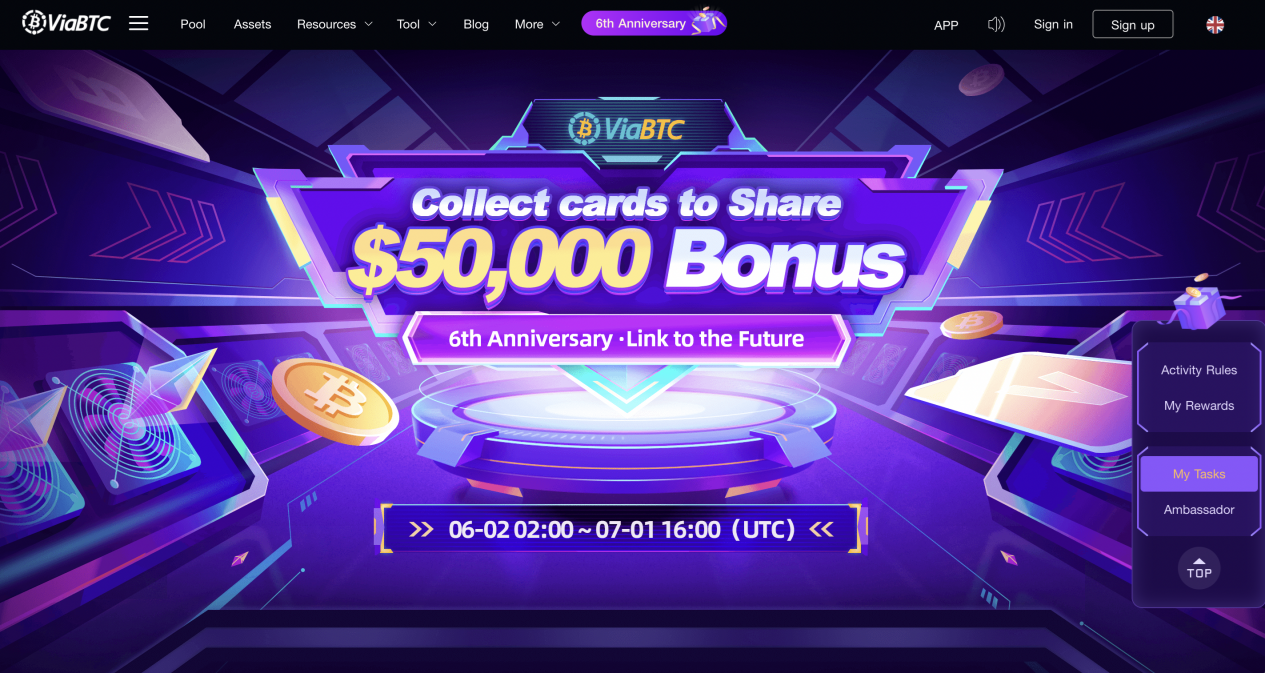Screen dimensions: 1265x673
Task: Open the announcements speaker icon
Action: tap(996, 24)
